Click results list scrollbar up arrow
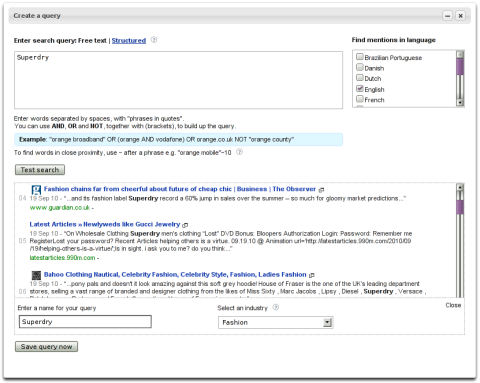Screen dimensions: 480x383 click(460, 187)
